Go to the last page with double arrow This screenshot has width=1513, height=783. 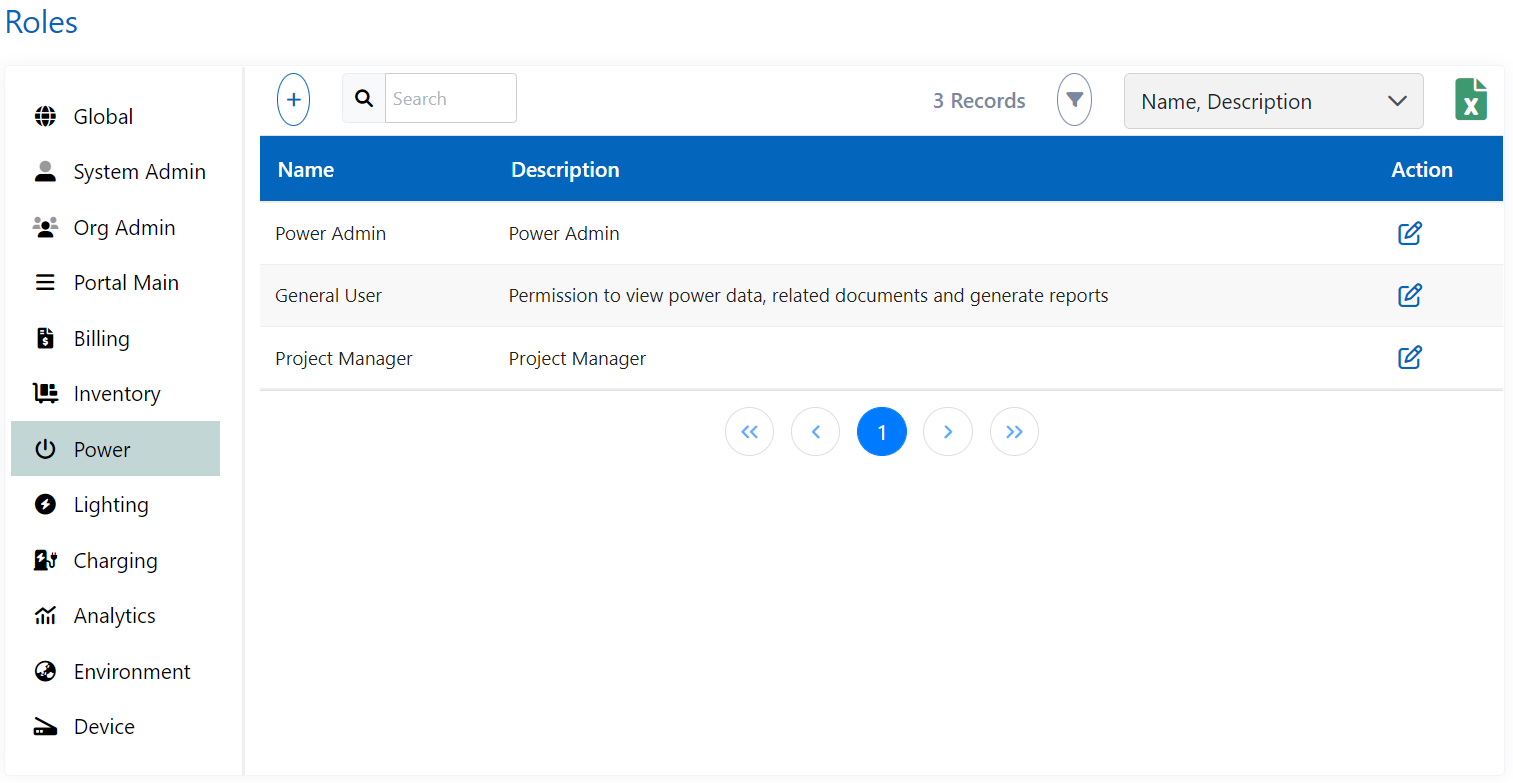[1014, 431]
